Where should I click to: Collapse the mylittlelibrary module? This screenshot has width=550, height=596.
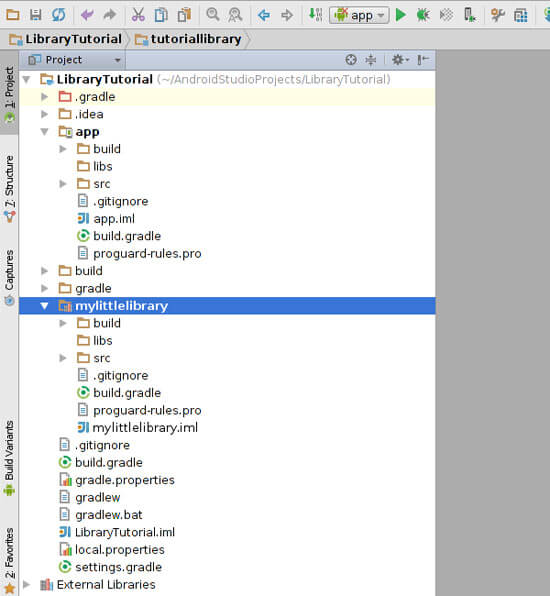[44, 306]
